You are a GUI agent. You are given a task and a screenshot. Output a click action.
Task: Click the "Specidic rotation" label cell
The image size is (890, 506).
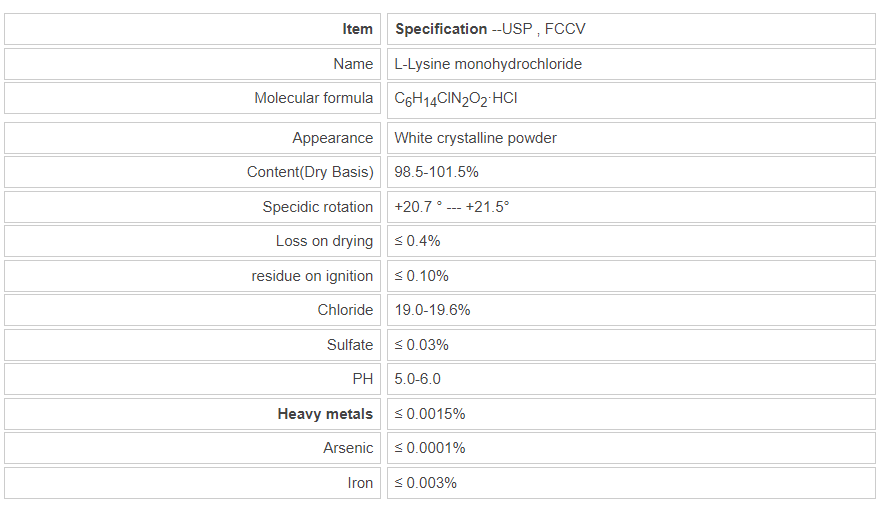(317, 207)
